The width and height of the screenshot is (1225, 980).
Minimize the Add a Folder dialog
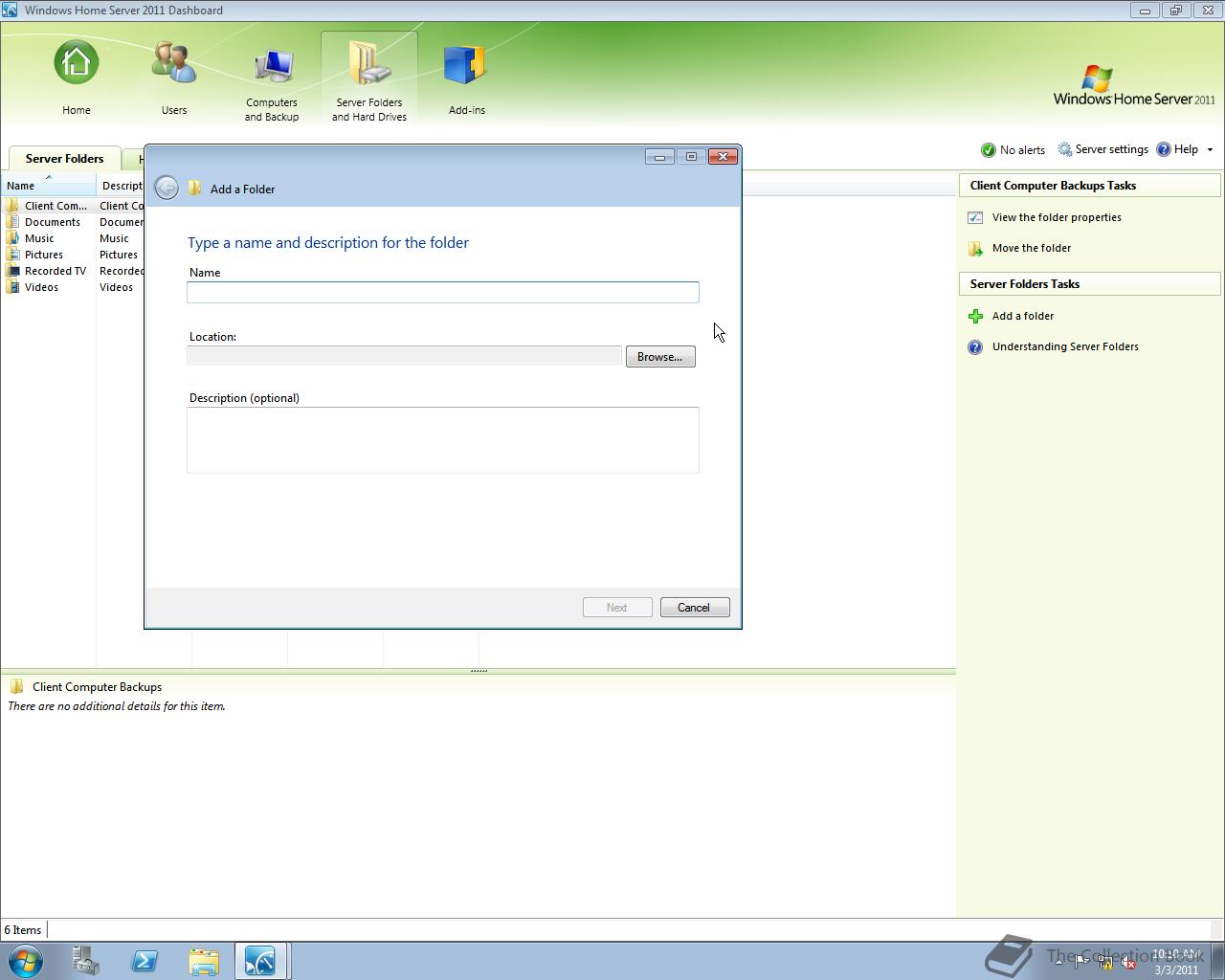[659, 156]
